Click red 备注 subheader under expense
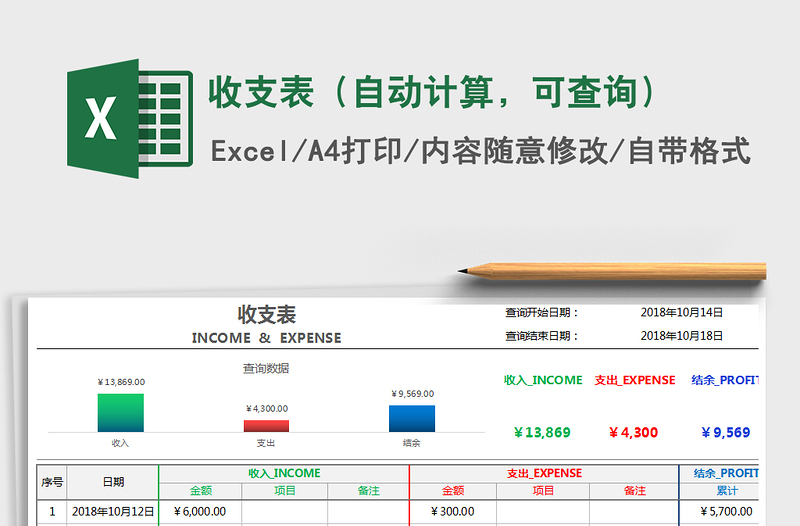The width and height of the screenshot is (800, 526). pos(634,491)
